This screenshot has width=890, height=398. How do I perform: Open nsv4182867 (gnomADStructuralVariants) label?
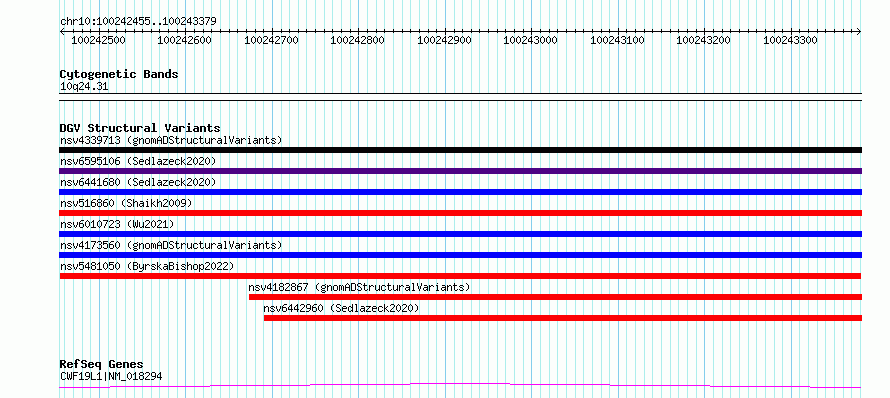click(x=360, y=287)
